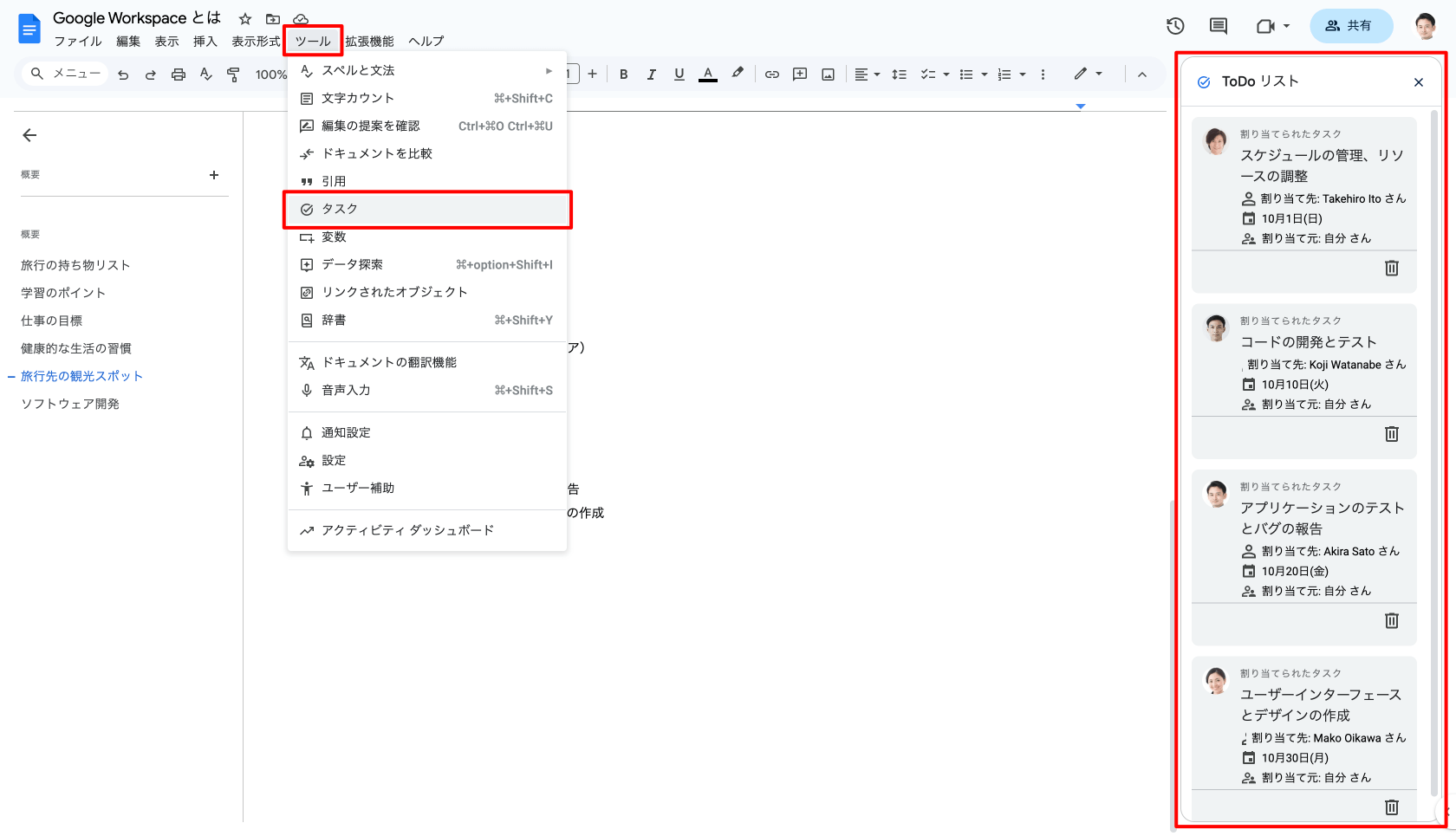Jump to 旅行の持ち物リスト heading

75,265
